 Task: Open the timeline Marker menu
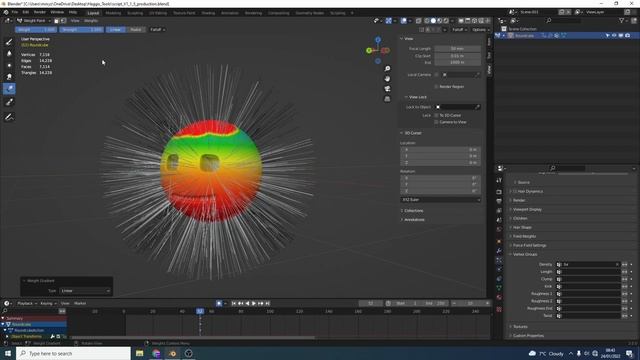click(80, 303)
